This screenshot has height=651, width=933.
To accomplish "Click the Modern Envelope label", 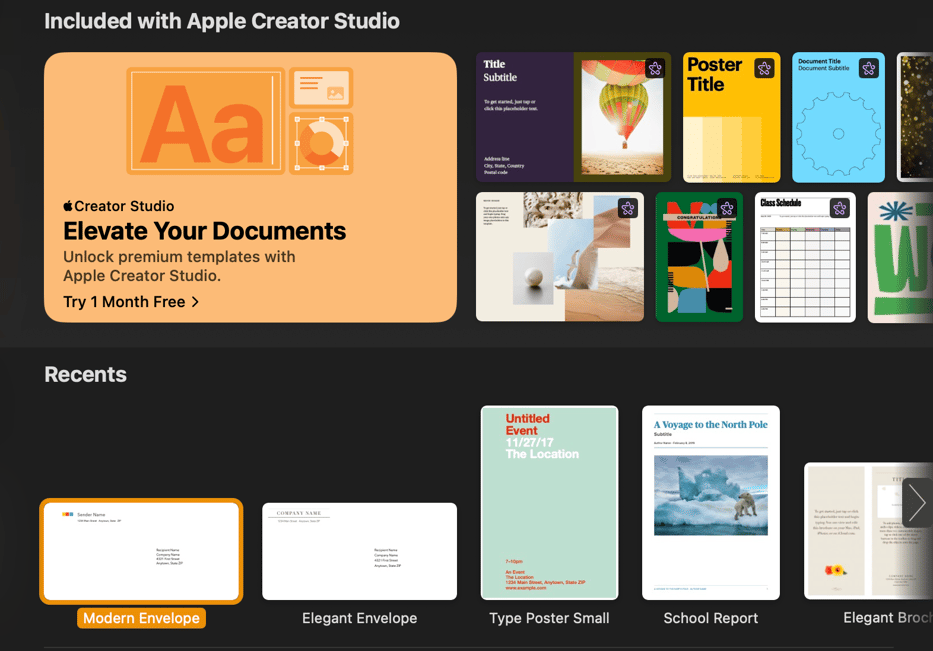I will point(142,618).
